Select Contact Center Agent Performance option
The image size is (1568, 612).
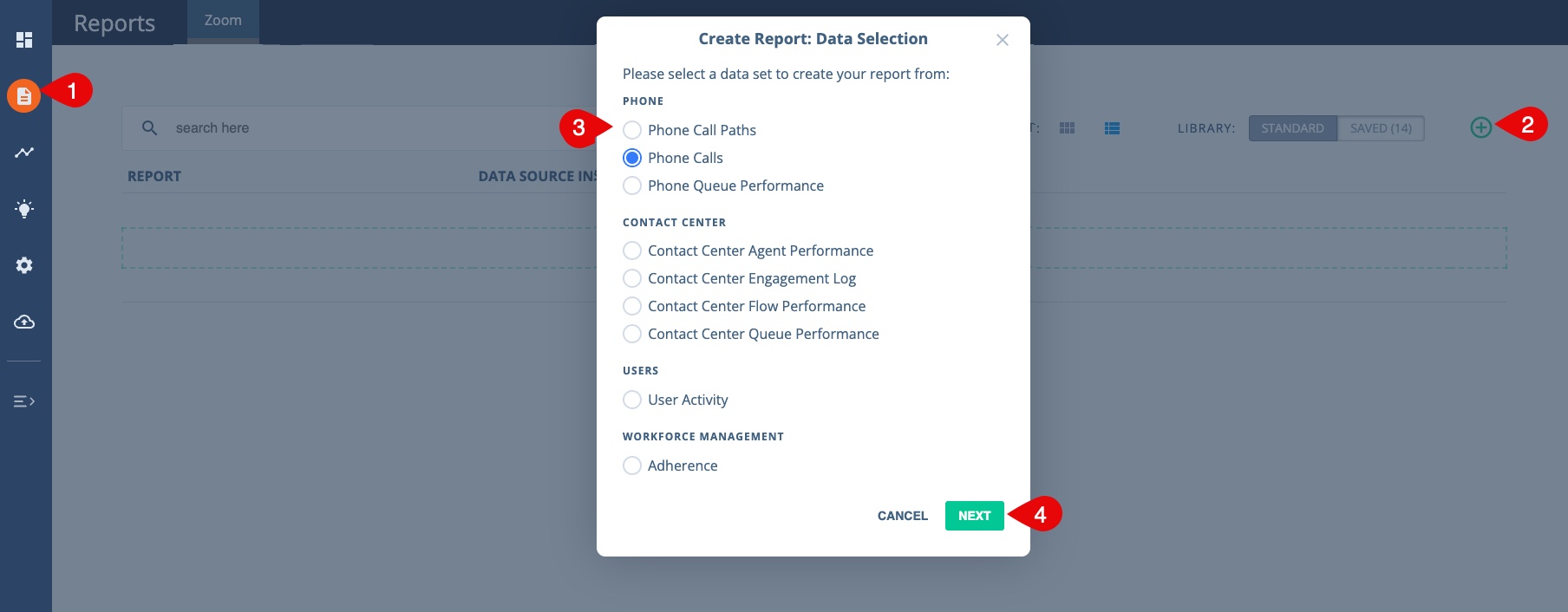pyautogui.click(x=632, y=251)
